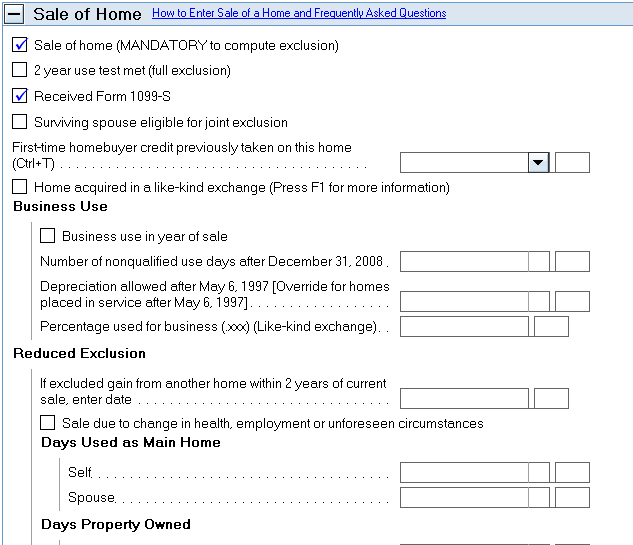Check Business use in year of sale

tap(48, 237)
